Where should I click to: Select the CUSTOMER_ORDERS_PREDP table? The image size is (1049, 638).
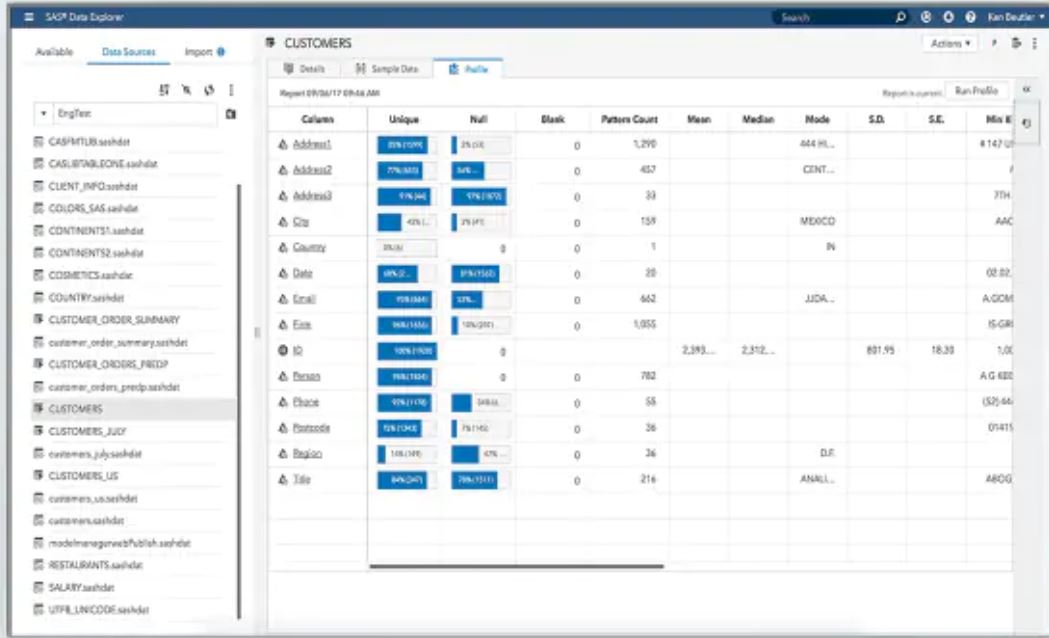tap(108, 364)
